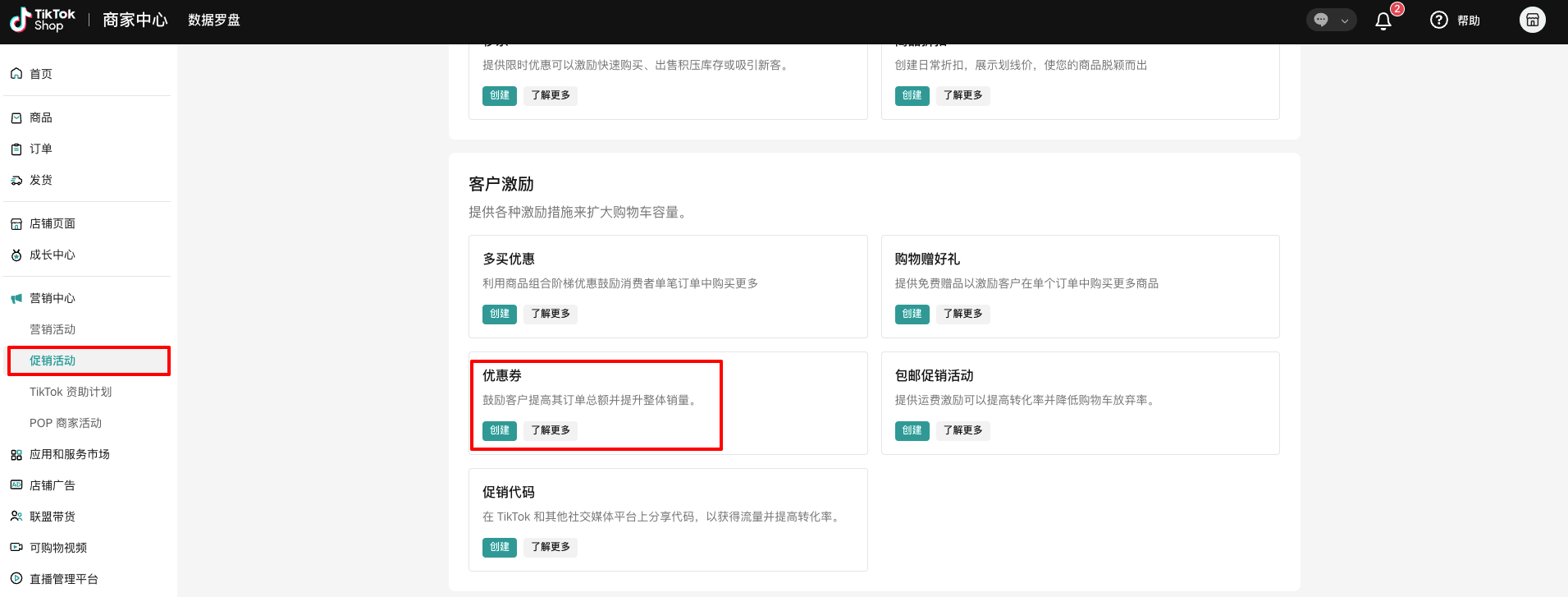Click the 订单 sidebar item
The image size is (1568, 597).
coord(41,149)
